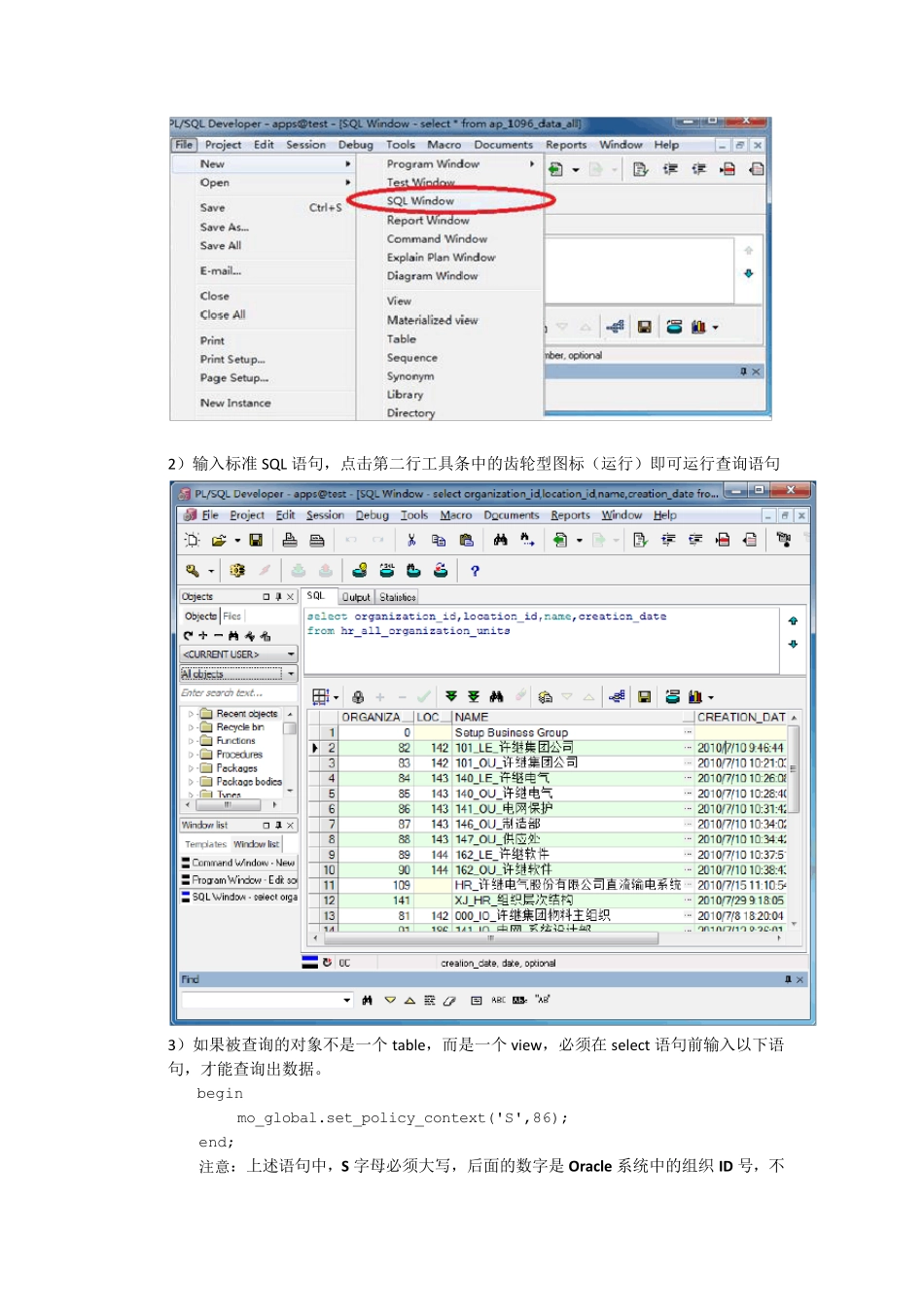
Task: Open the grid view dropdown above the results
Action: tap(337, 696)
